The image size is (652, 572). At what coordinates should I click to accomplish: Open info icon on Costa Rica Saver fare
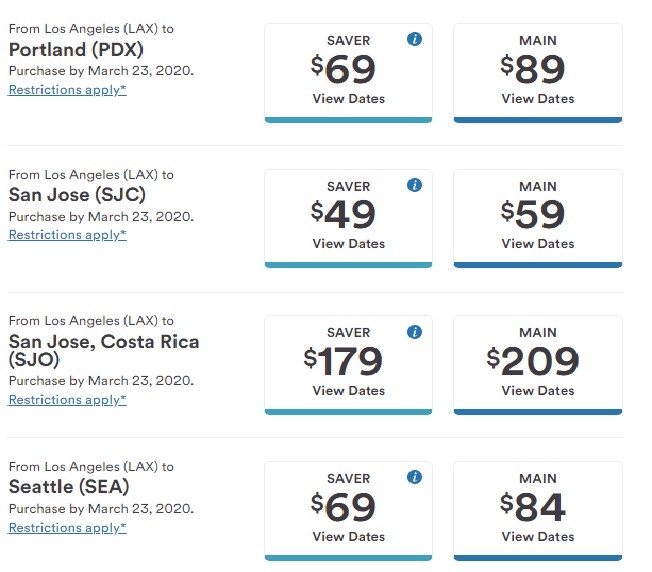coord(414,332)
